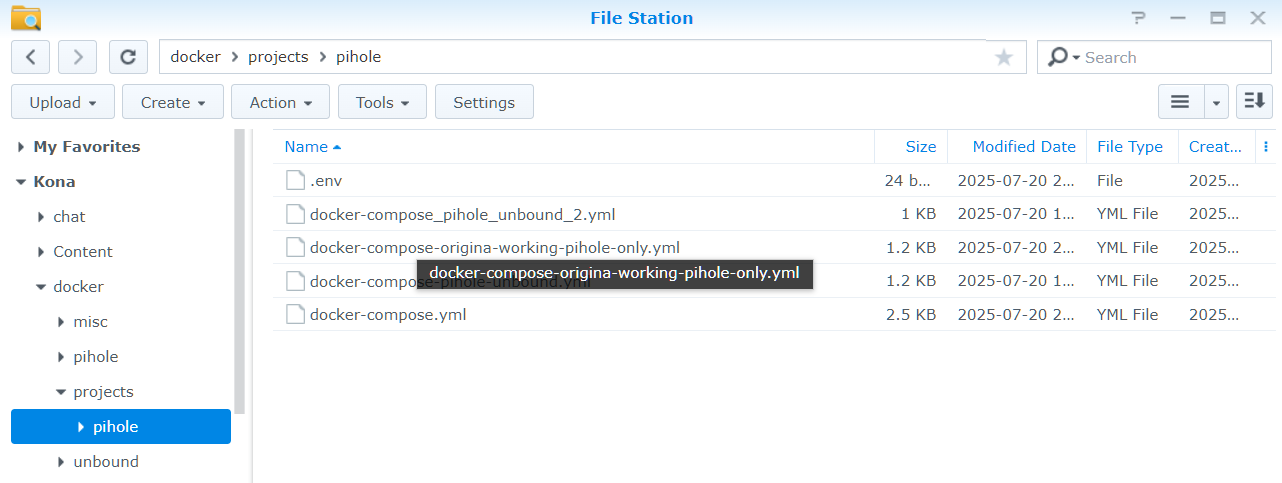Click the projects breadcrumb in path

pyautogui.click(x=278, y=57)
